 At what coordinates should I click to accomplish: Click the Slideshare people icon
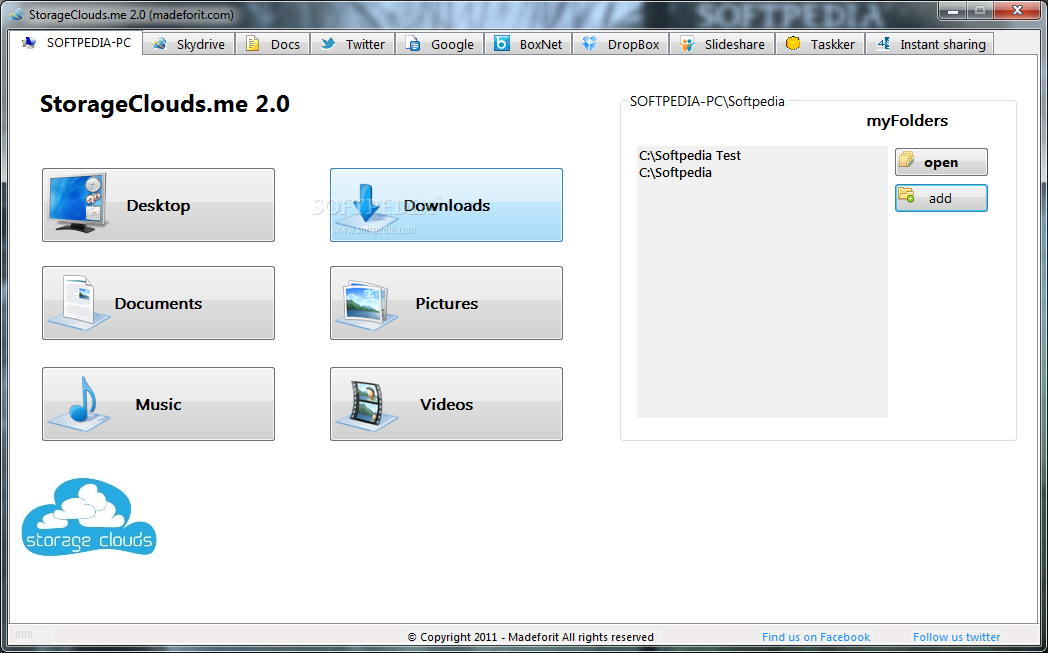[x=686, y=44]
